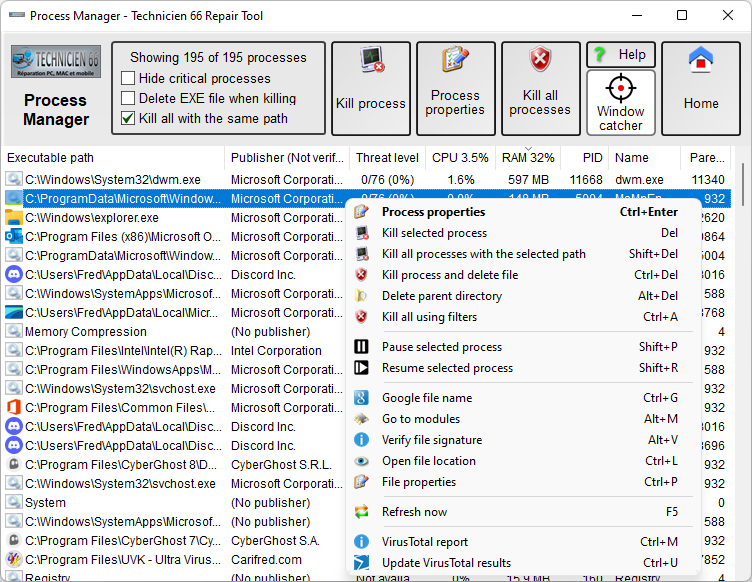Click the UVK Ultra Virus Killer row icon
752x582 pixels.
(13, 559)
